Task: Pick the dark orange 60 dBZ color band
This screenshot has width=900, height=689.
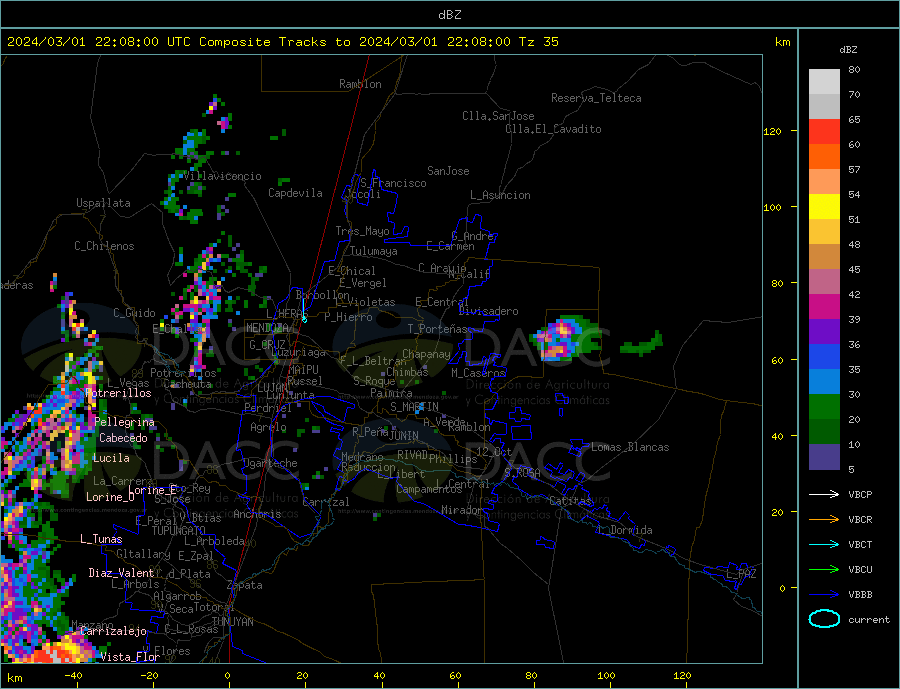Action: pos(824,157)
